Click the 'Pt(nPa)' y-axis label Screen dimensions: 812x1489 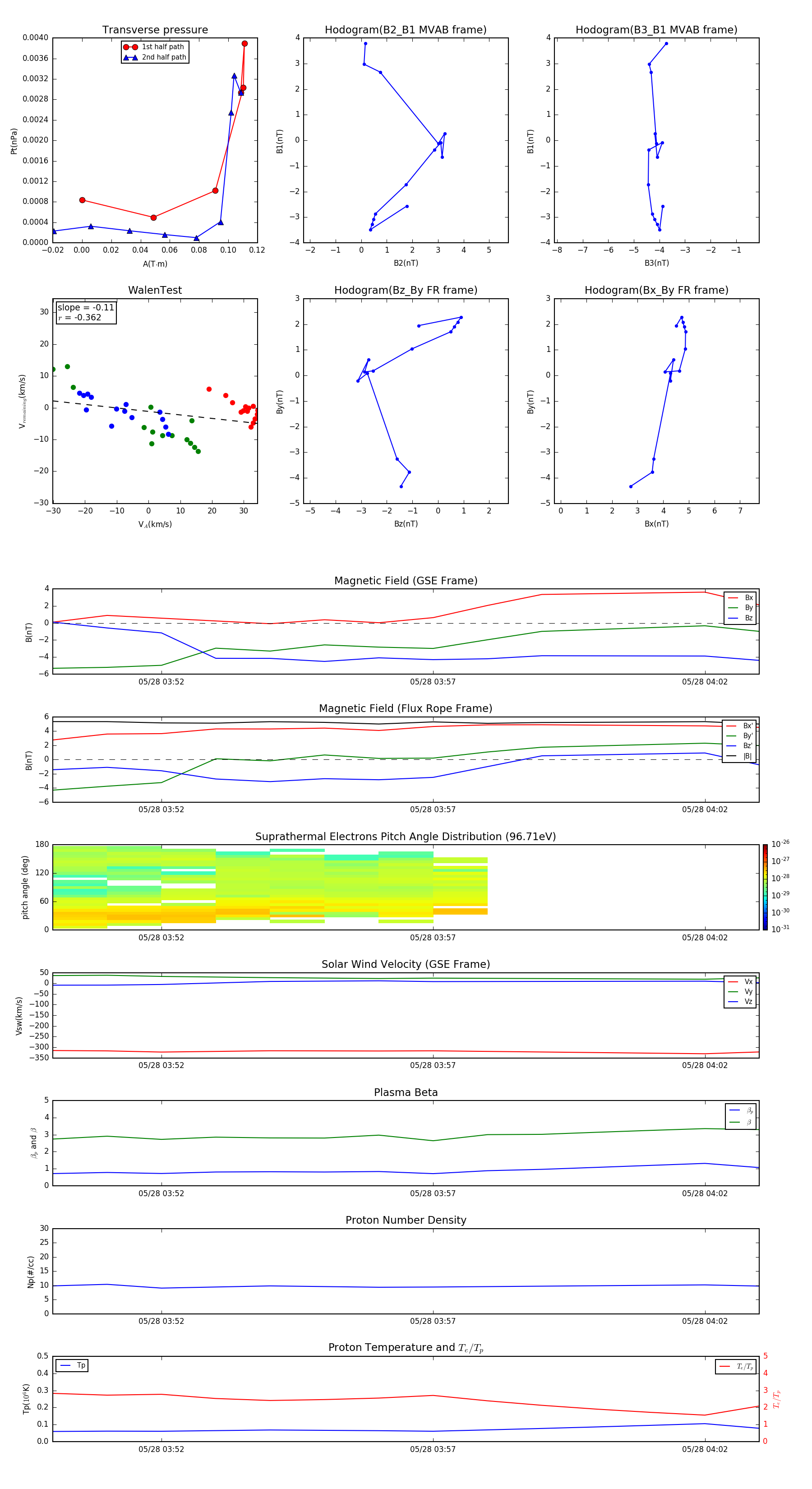coord(14,141)
